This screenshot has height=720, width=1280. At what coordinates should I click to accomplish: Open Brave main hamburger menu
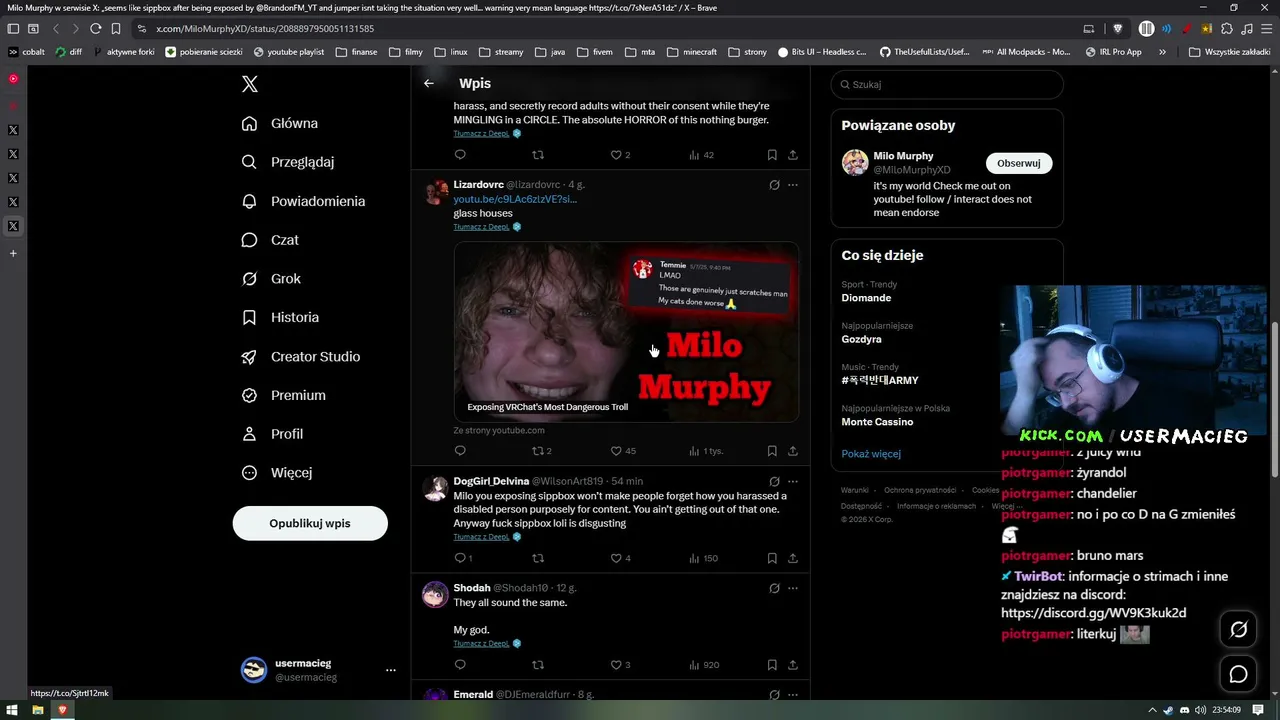pos(1267,29)
